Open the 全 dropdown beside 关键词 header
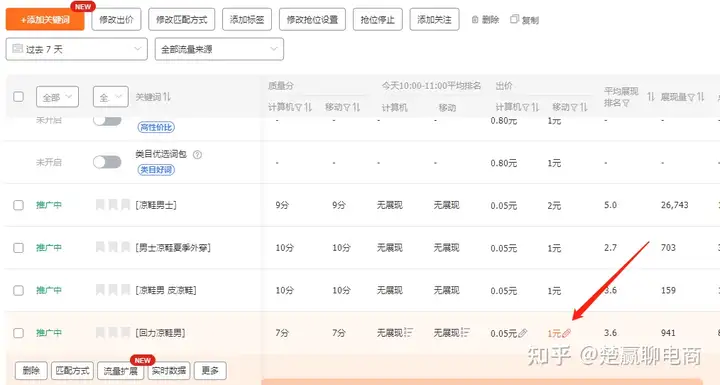720x385 pixels. click(x=111, y=97)
